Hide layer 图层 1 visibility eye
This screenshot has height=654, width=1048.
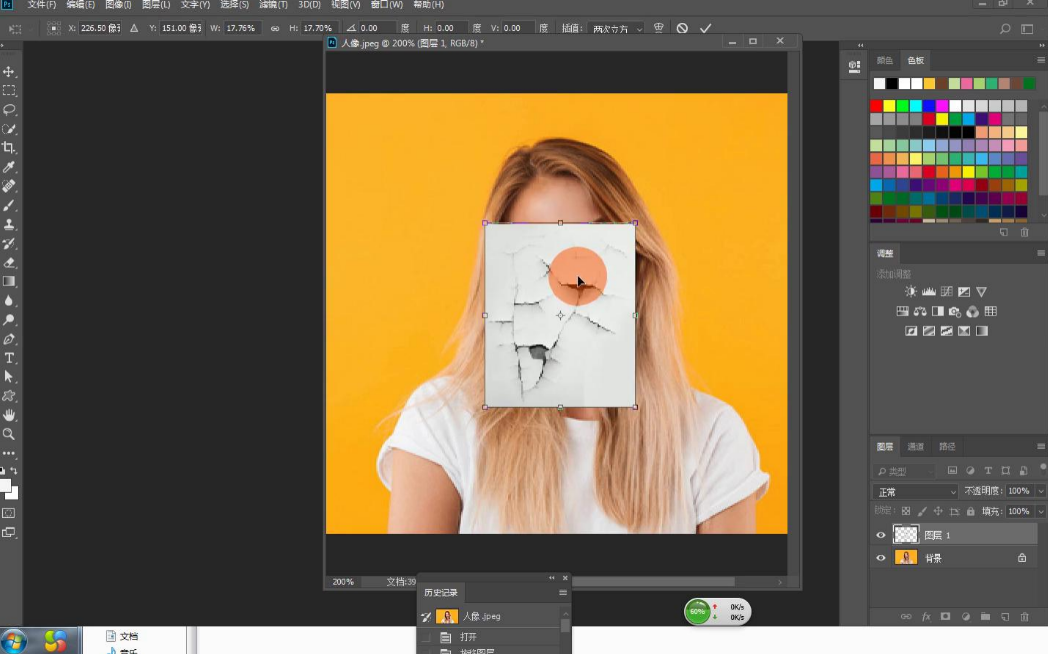tap(881, 535)
